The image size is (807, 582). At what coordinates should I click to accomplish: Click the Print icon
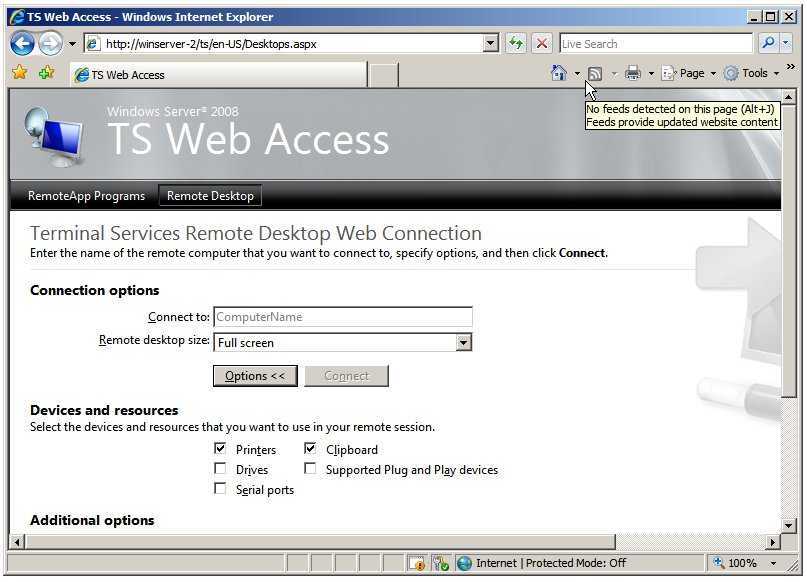633,74
